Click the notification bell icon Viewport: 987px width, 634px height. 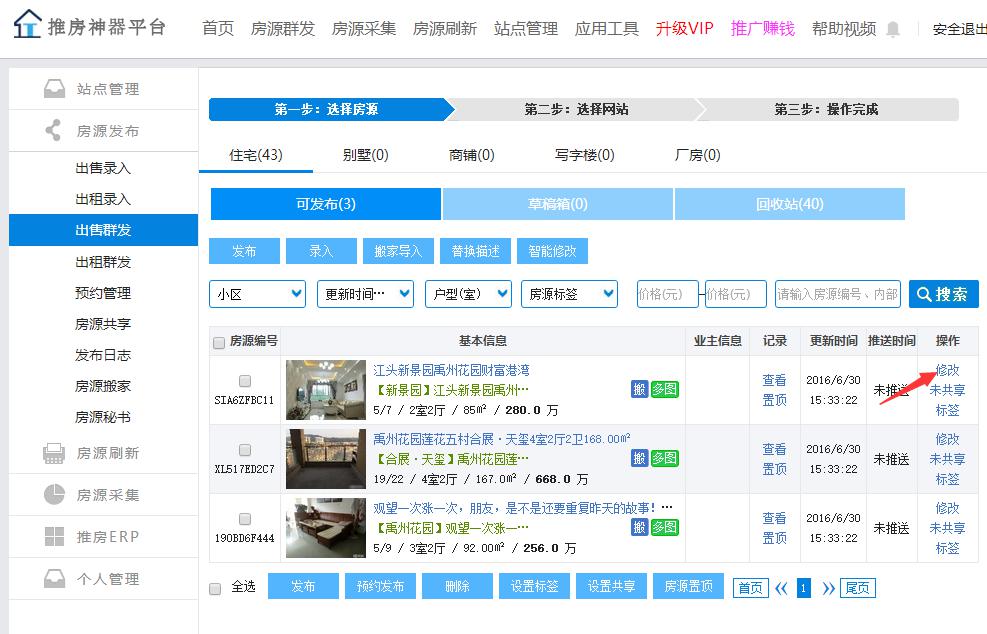[x=893, y=29]
